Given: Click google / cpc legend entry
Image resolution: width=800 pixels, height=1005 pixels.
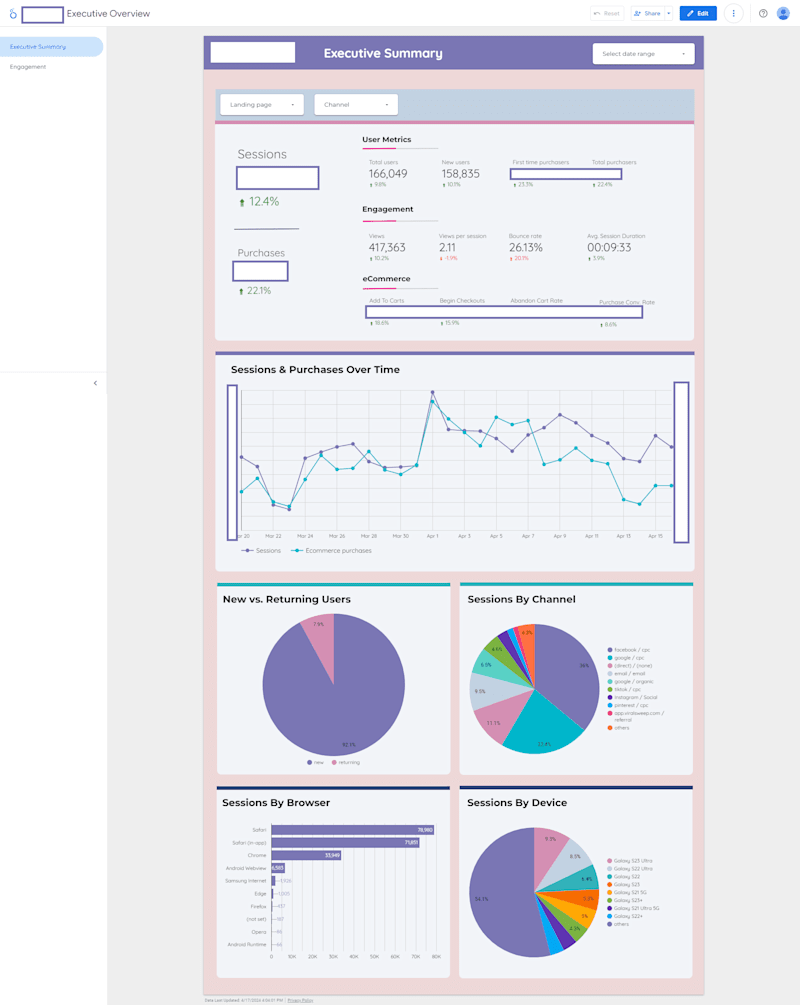Looking at the screenshot, I should pyautogui.click(x=626, y=658).
